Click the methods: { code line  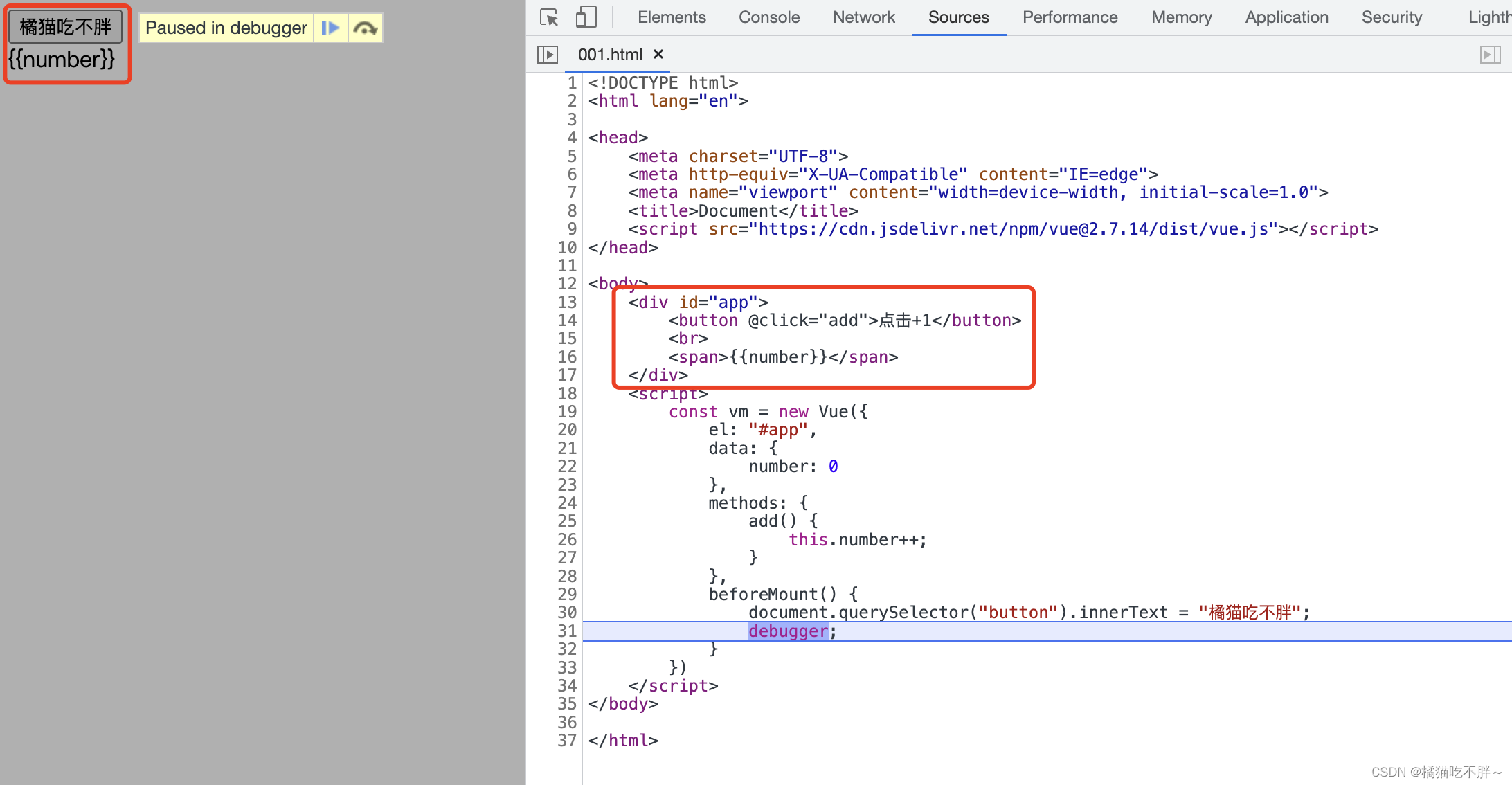tap(758, 503)
